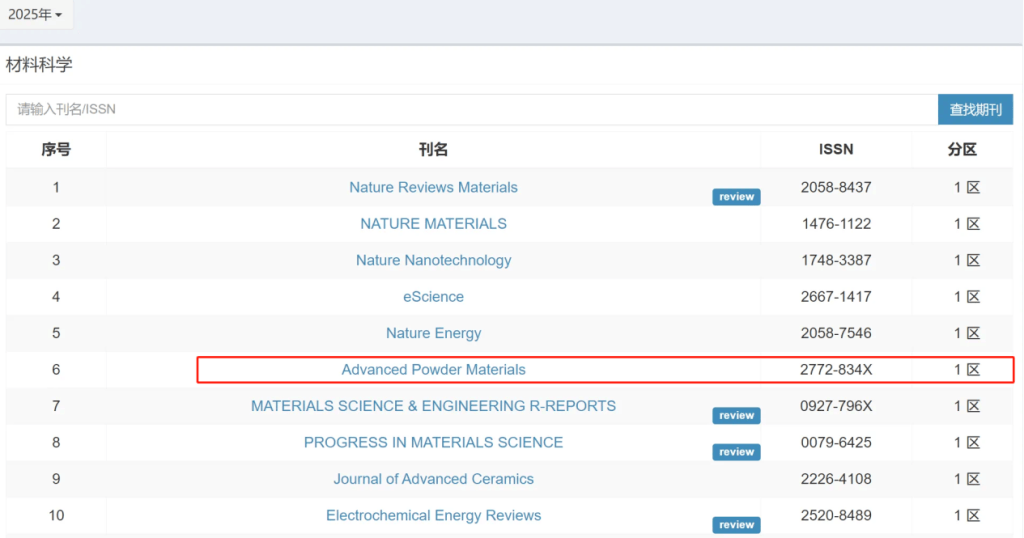Click review badge for Nature Reviews Materials

[736, 197]
